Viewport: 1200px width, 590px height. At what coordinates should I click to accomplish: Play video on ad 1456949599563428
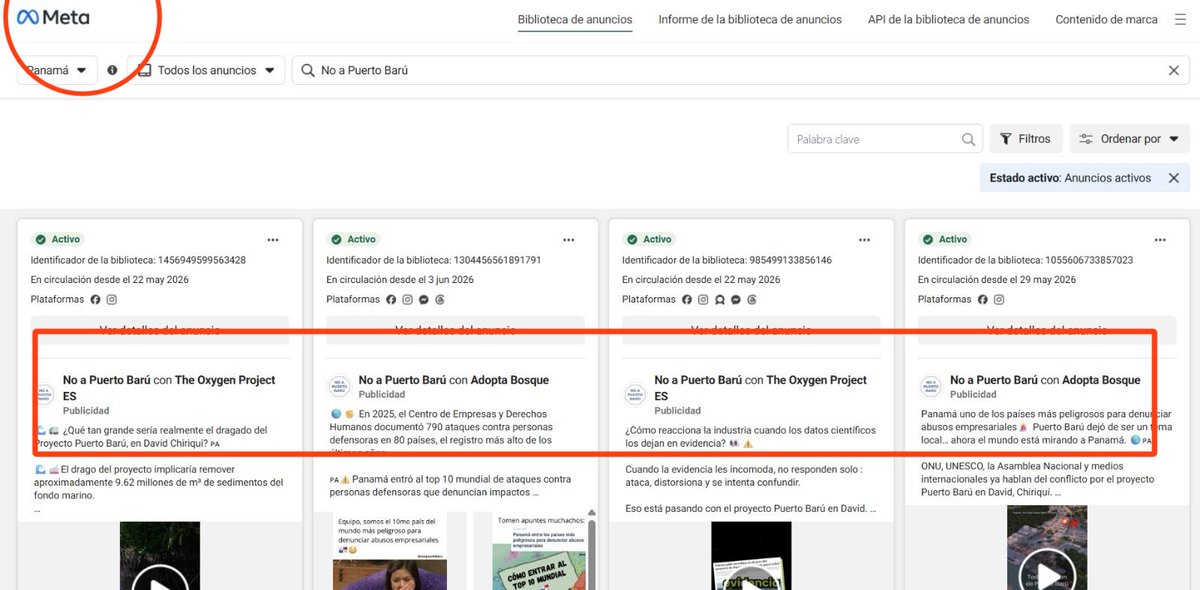tap(160, 583)
